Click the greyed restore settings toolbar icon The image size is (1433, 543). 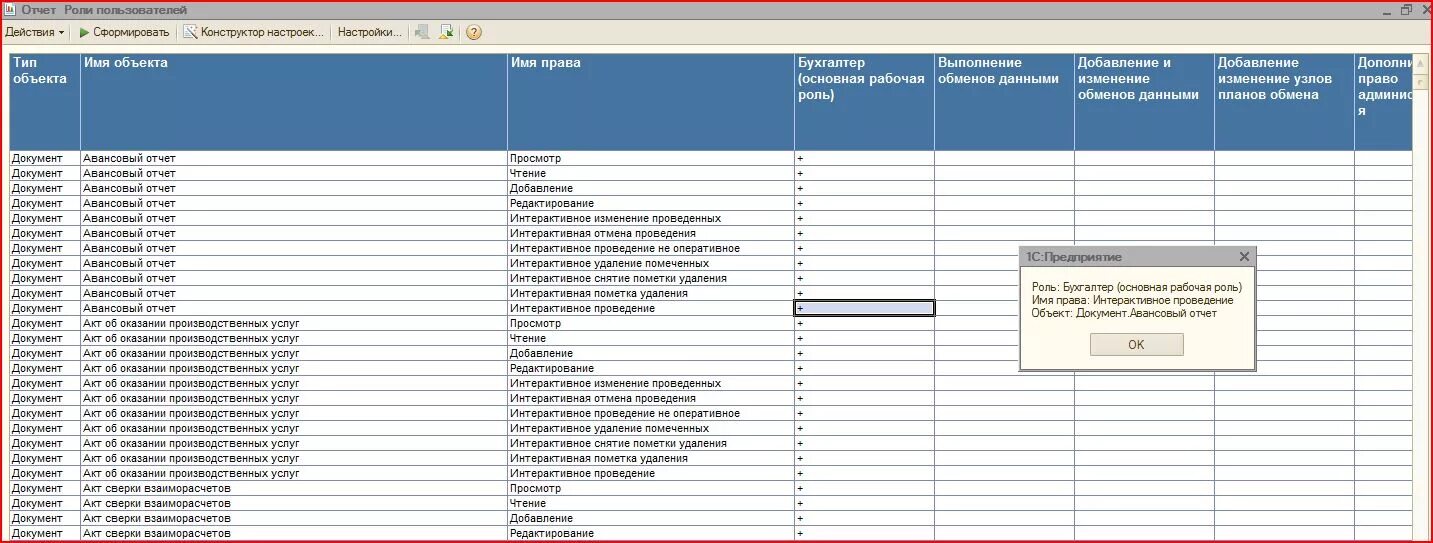tap(422, 32)
